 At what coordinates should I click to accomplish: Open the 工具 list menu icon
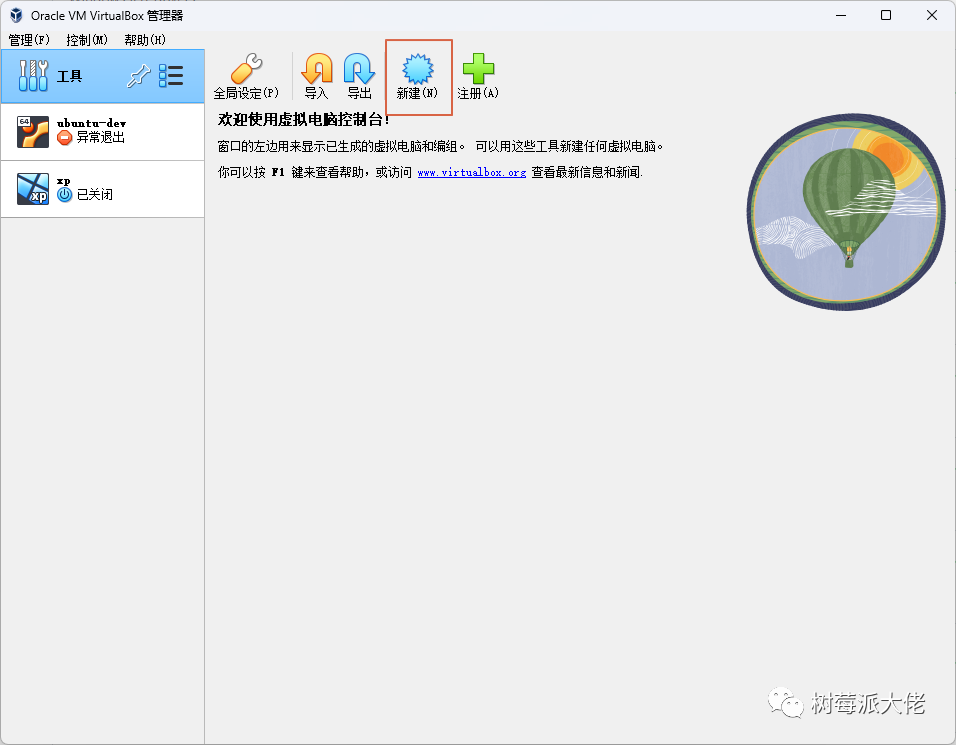(171, 76)
